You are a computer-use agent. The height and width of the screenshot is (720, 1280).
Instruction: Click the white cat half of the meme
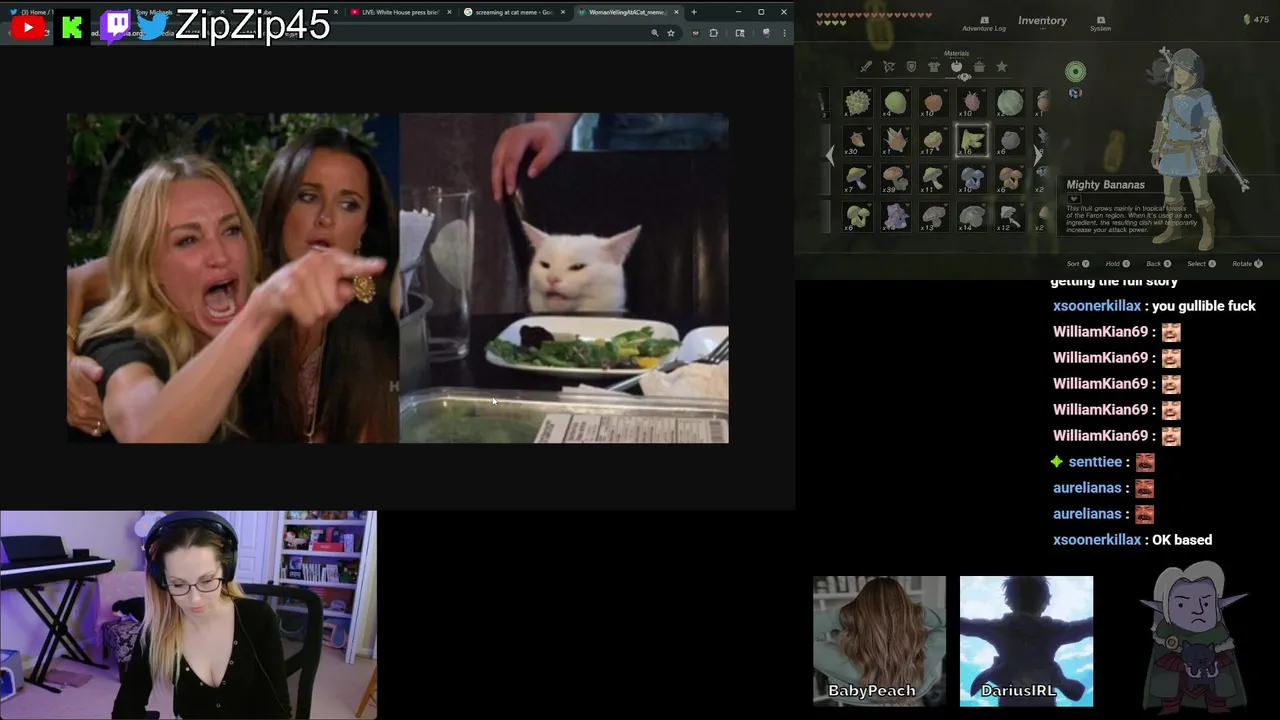pos(564,278)
